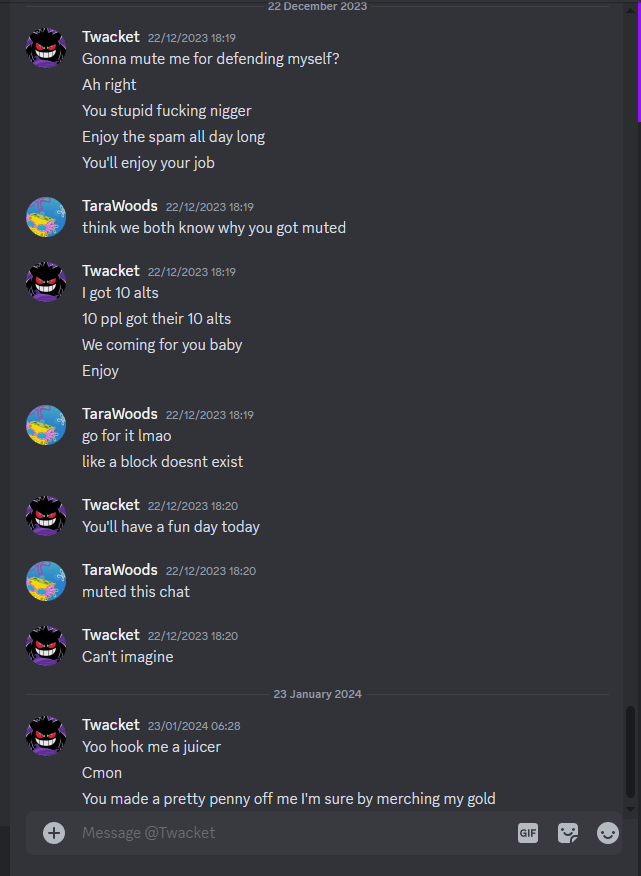
Task: Click the plus attachment button in message bar
Action: [x=54, y=833]
